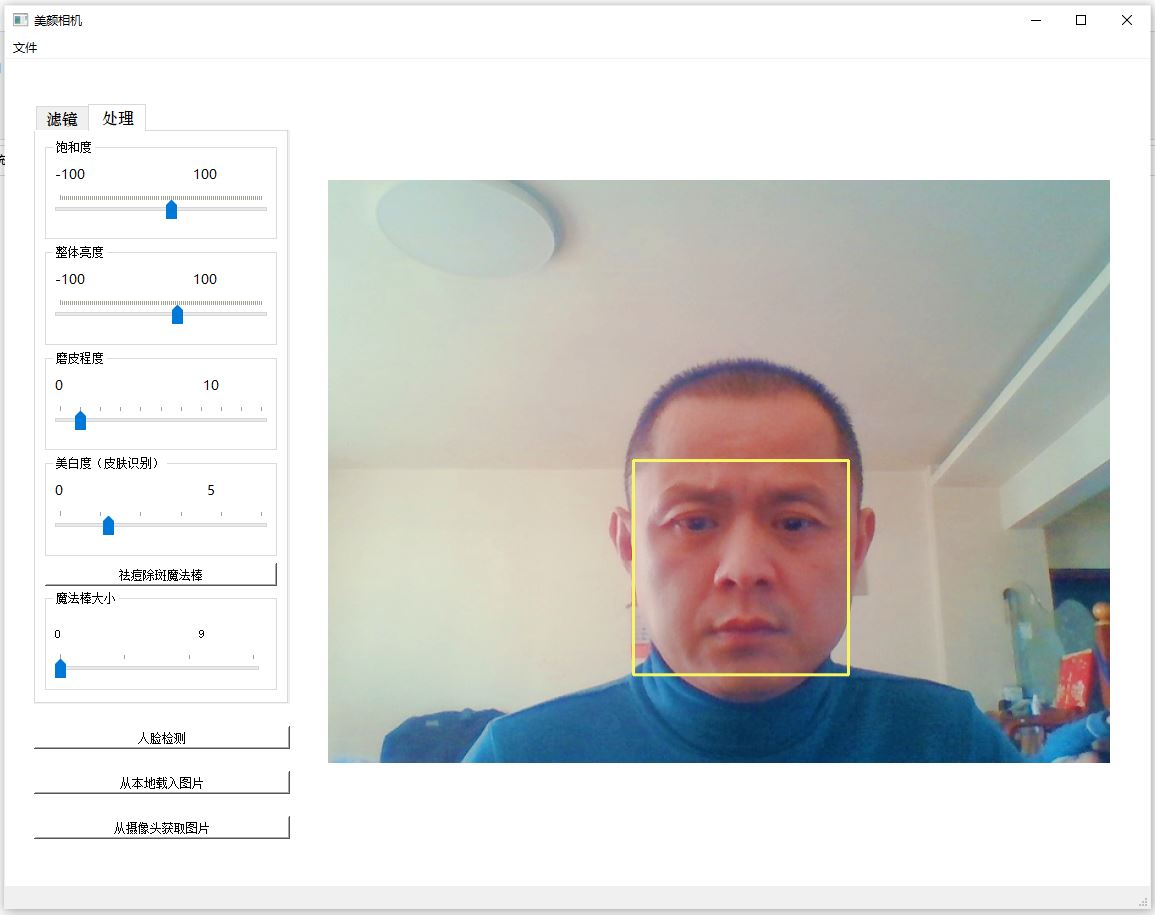Select the 处理 tab
This screenshot has width=1155, height=915.
pyautogui.click(x=118, y=118)
